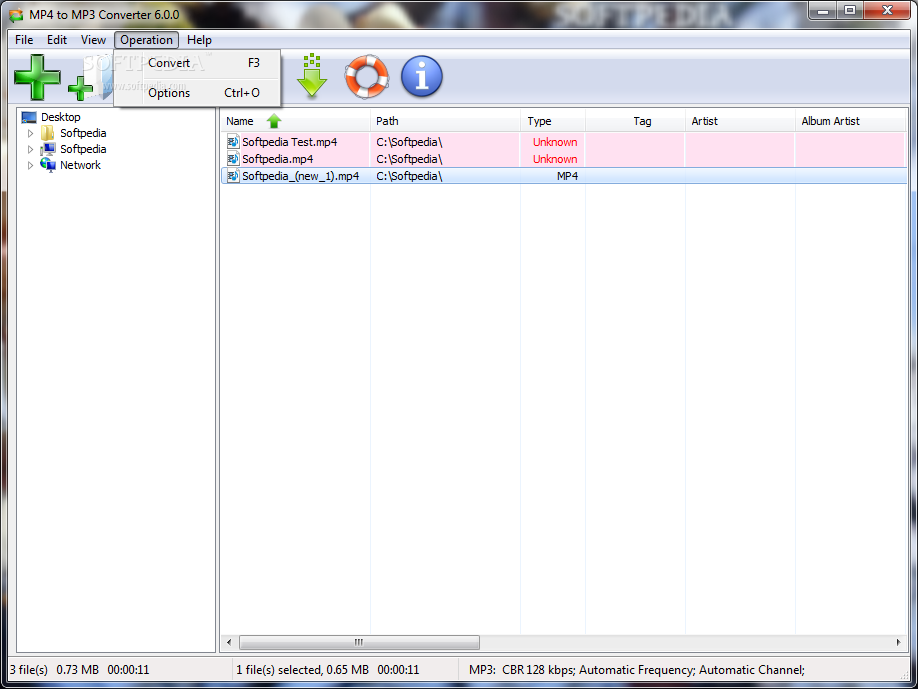The image size is (918, 689).
Task: Sort by the Album Artist column header
Action: click(851, 121)
